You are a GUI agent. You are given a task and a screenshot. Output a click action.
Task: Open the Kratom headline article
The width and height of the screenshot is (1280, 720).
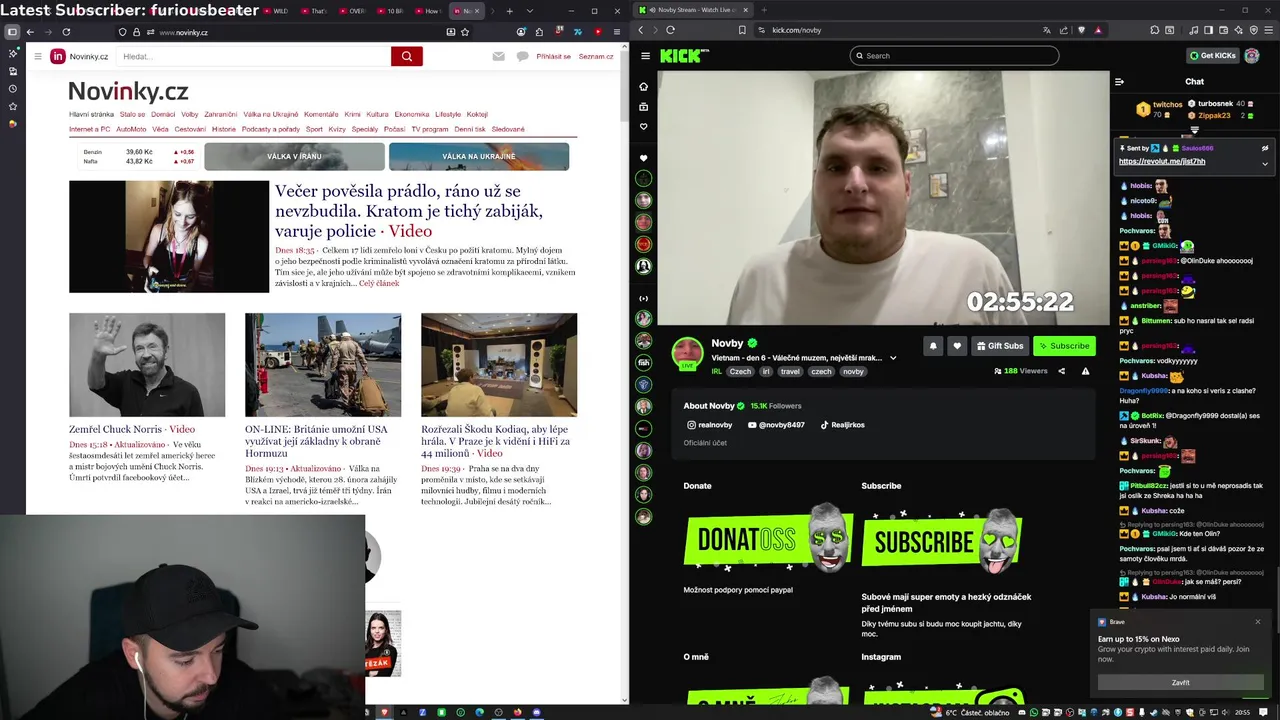408,211
